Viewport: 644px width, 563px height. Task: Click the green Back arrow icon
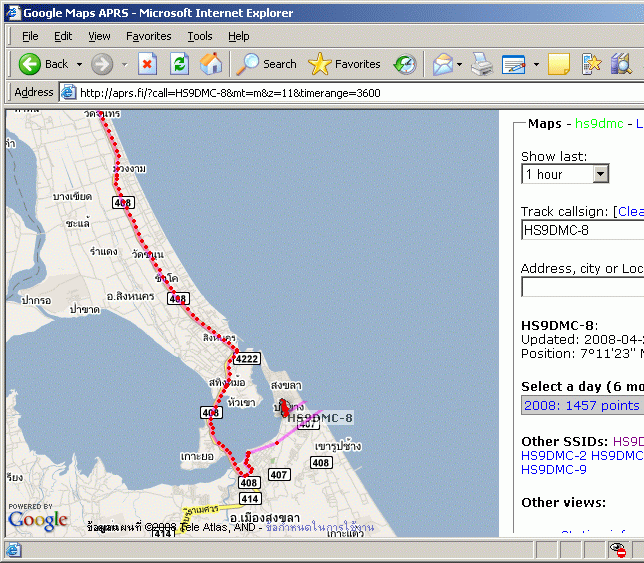click(30, 64)
